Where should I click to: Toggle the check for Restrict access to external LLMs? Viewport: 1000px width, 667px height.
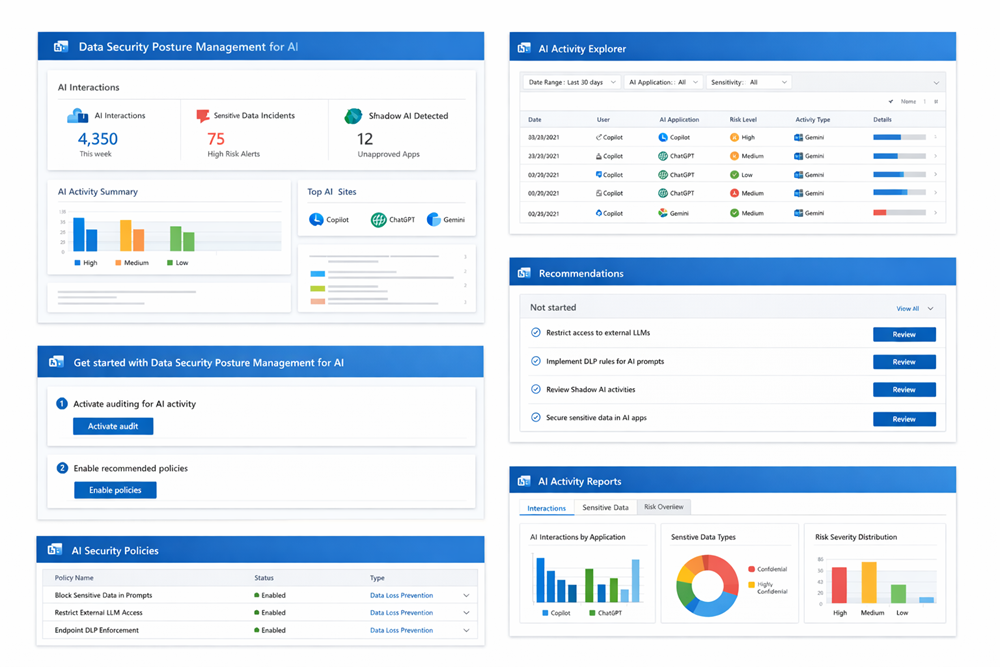point(536,333)
